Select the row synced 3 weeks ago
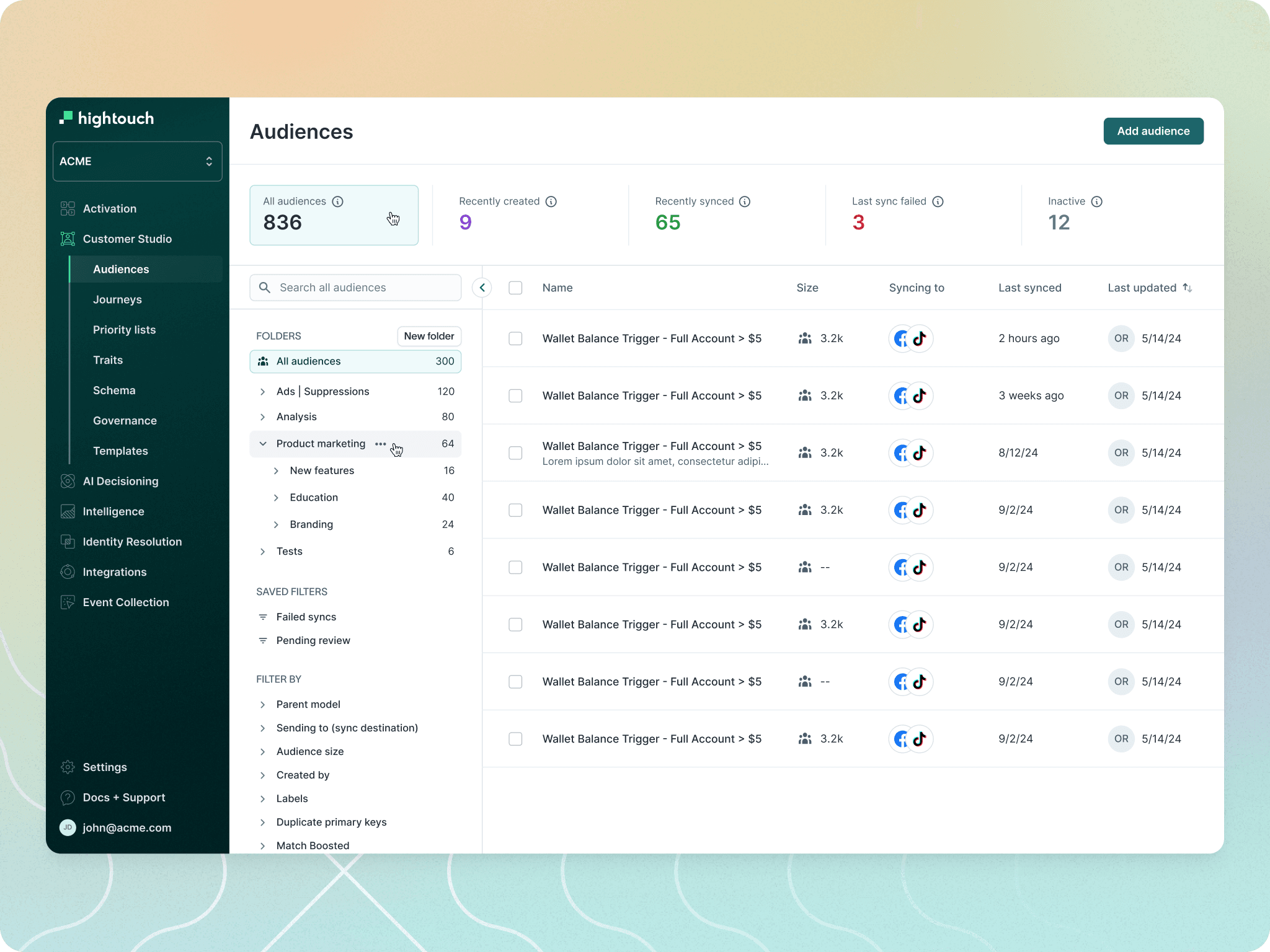The width and height of the screenshot is (1270, 952). pyautogui.click(x=515, y=395)
